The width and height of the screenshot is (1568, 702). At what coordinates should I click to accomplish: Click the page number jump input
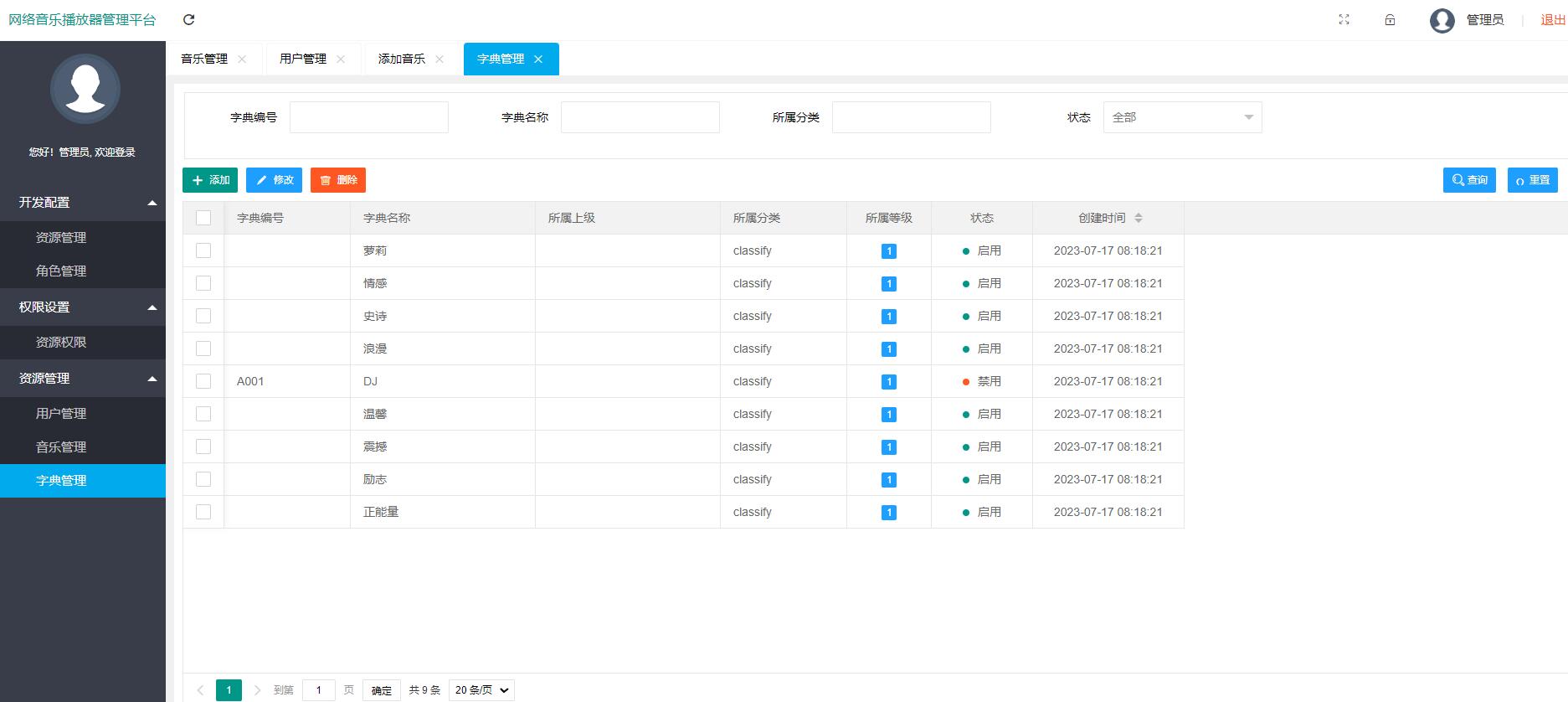318,690
